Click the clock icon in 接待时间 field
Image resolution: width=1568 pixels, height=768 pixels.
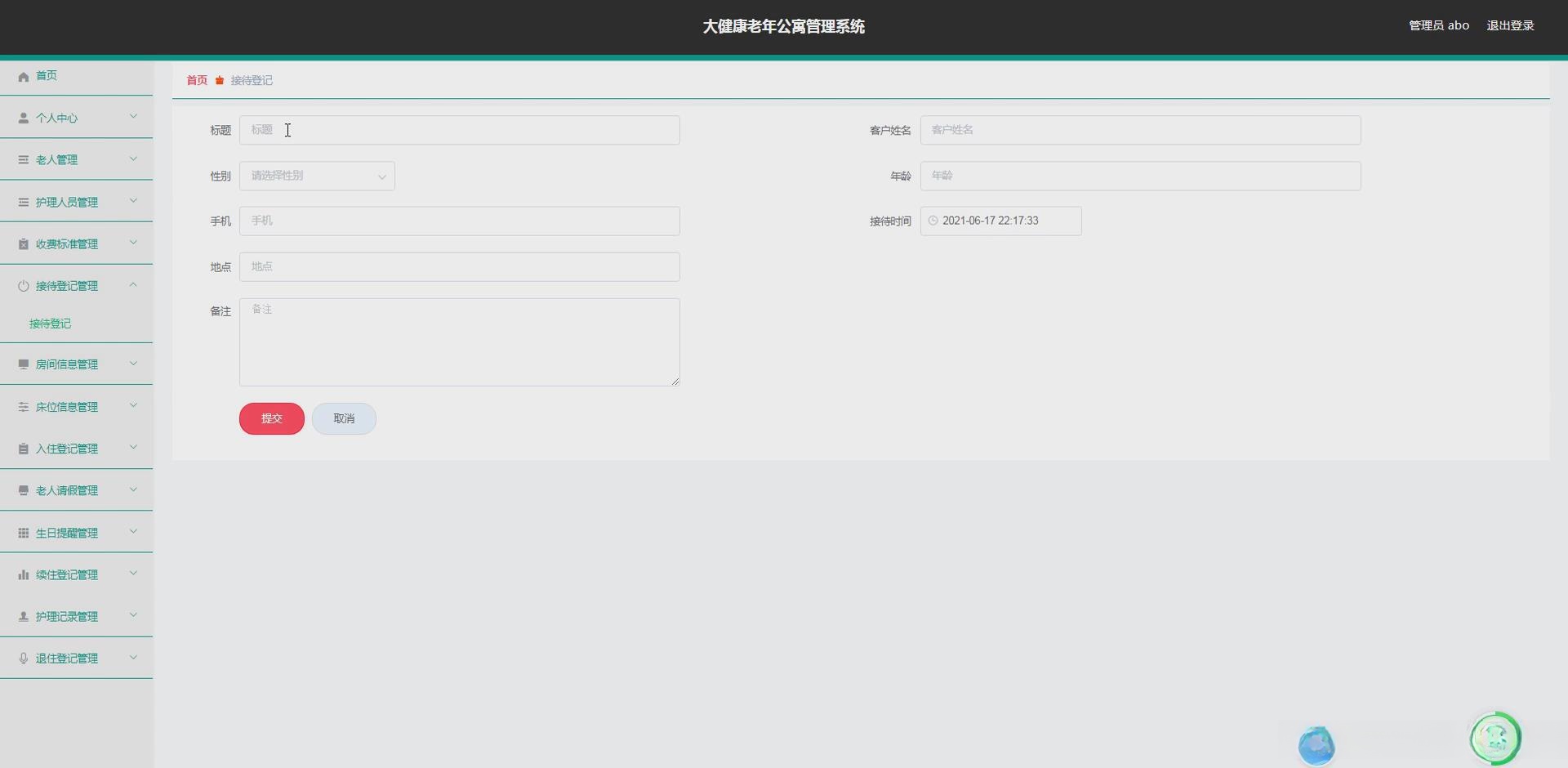pos(933,220)
